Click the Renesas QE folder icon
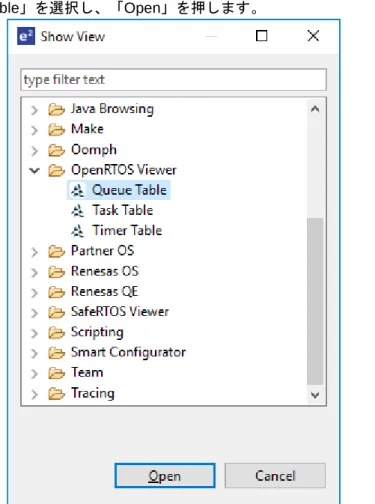Screen dimensions: 375x504 click(56, 292)
